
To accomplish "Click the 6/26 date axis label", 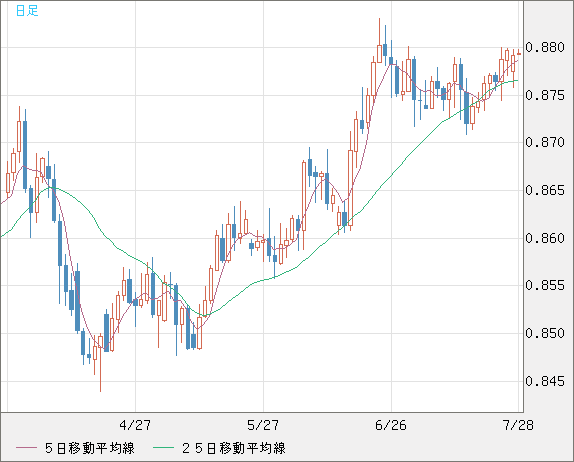I will [x=391, y=425].
